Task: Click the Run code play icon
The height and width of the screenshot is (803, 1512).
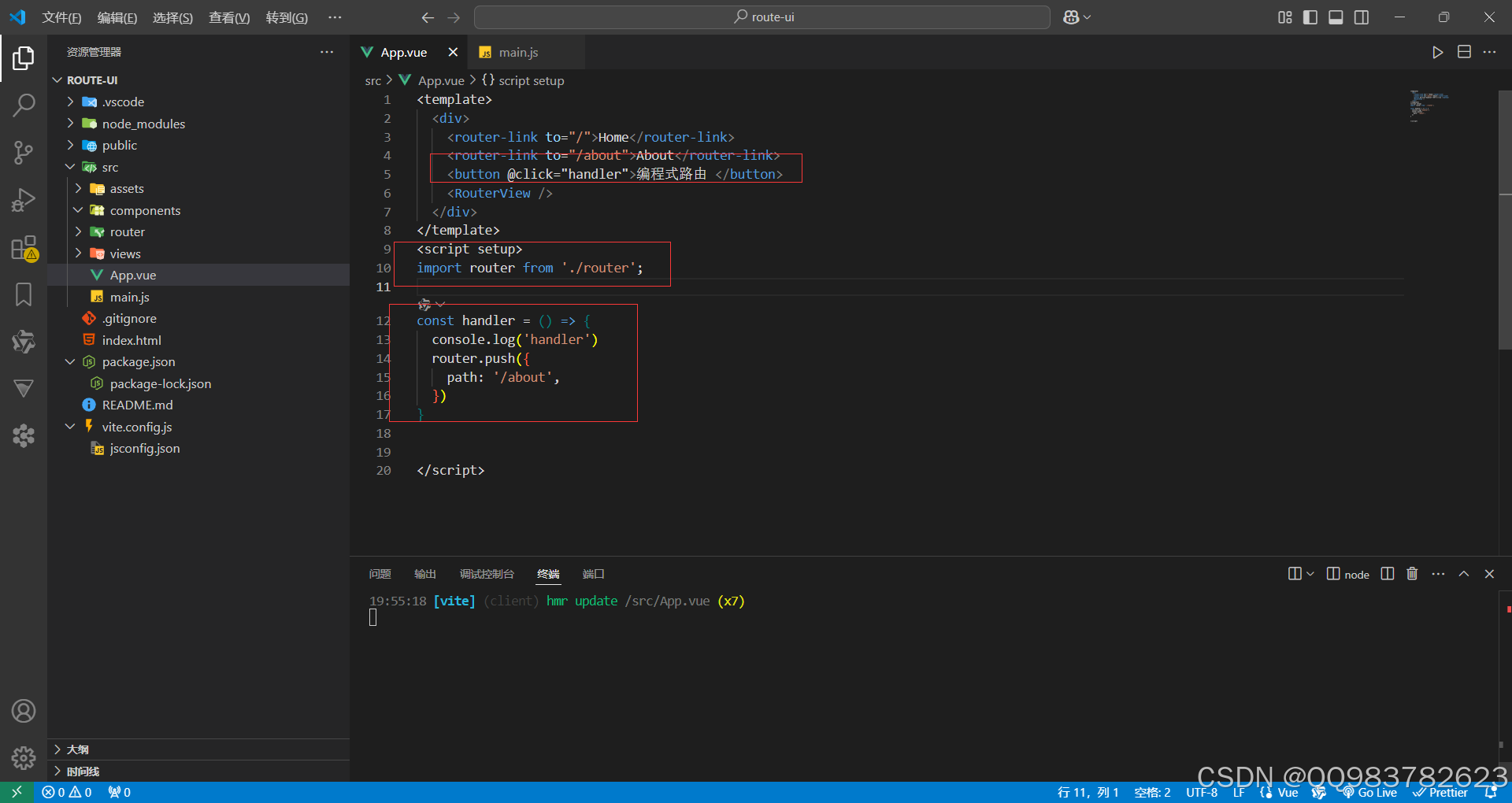Action: 1437,52
